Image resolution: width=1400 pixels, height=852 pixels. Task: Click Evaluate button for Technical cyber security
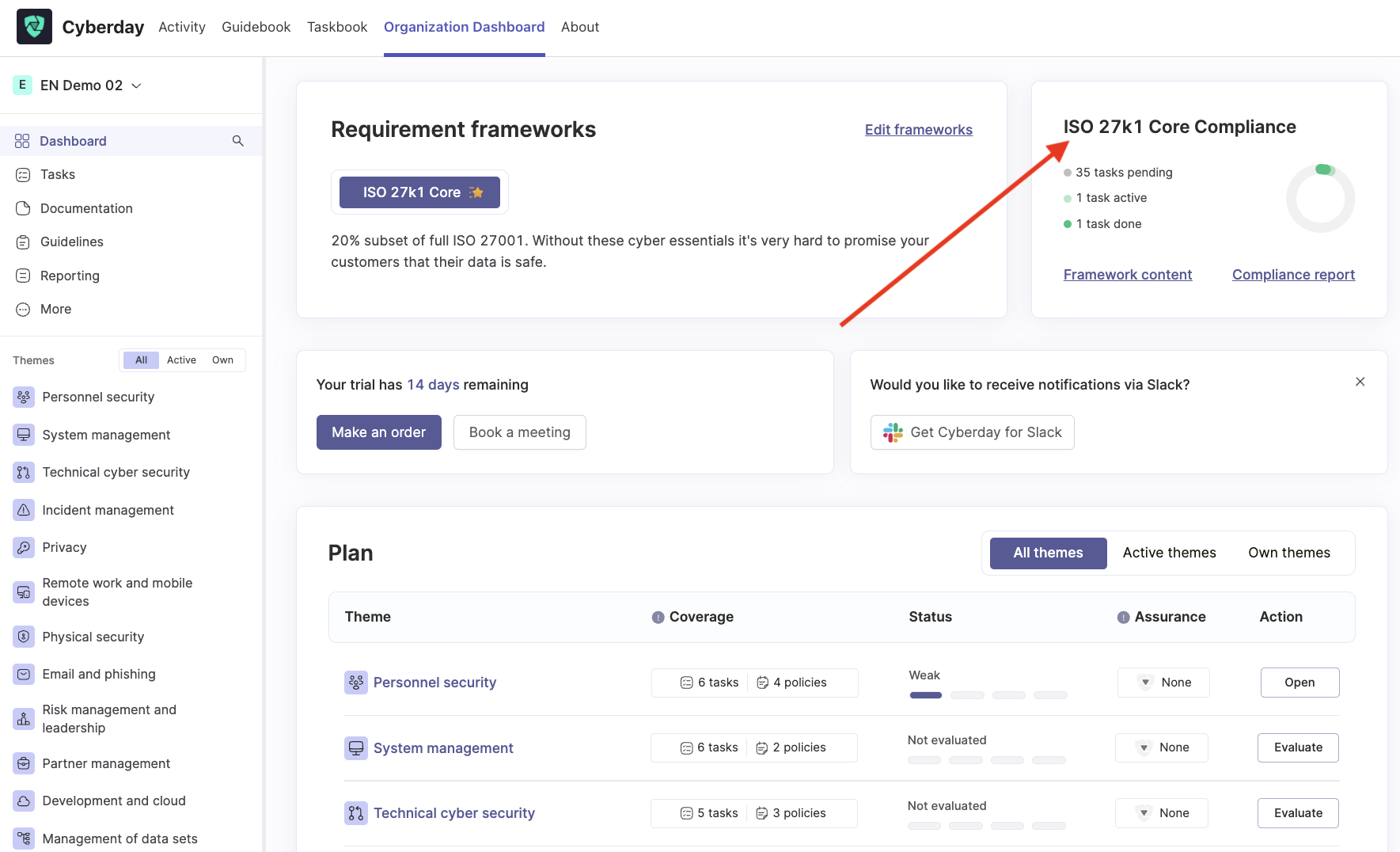[x=1298, y=813]
